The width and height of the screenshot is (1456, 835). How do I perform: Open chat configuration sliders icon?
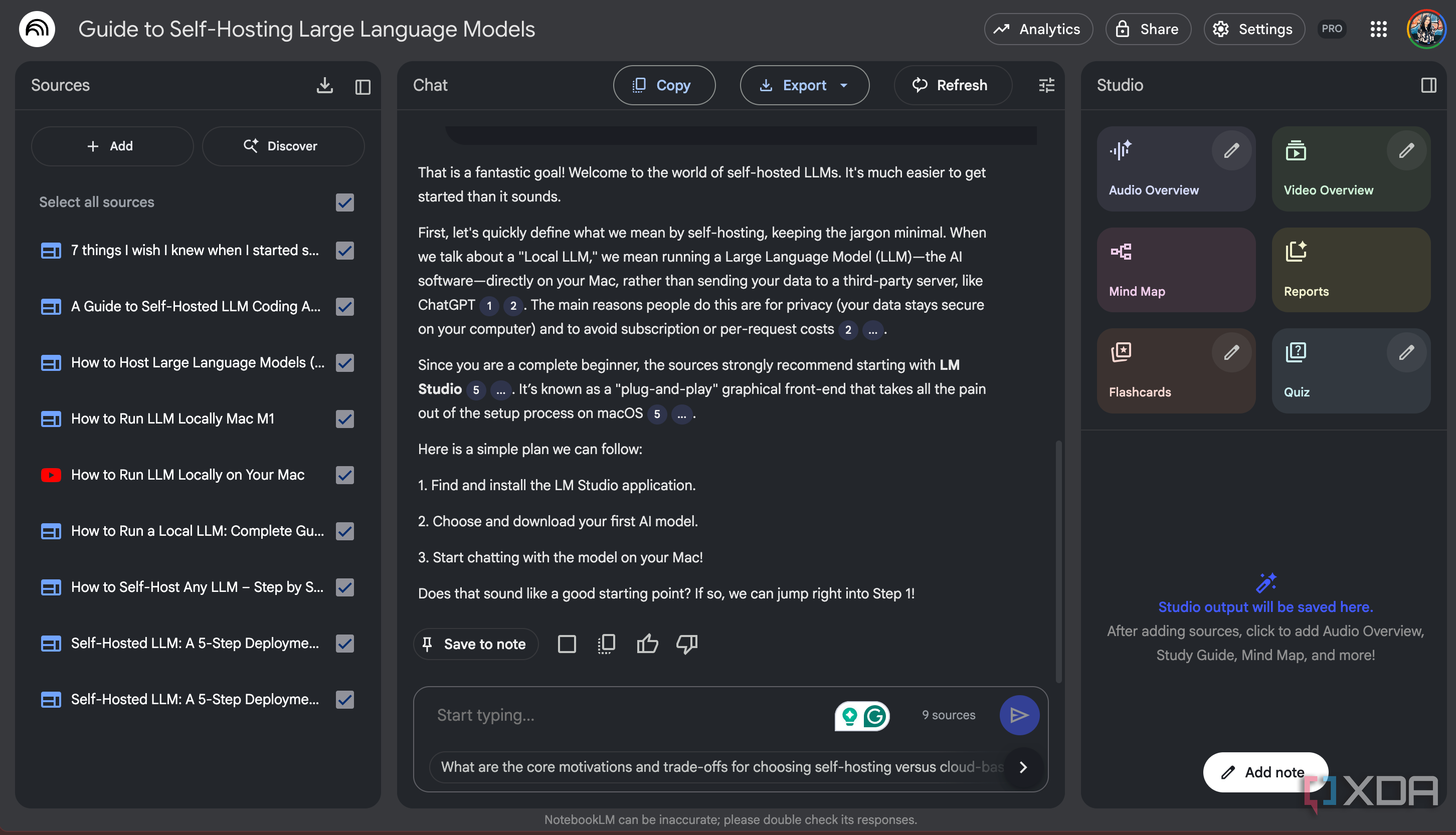click(1046, 85)
